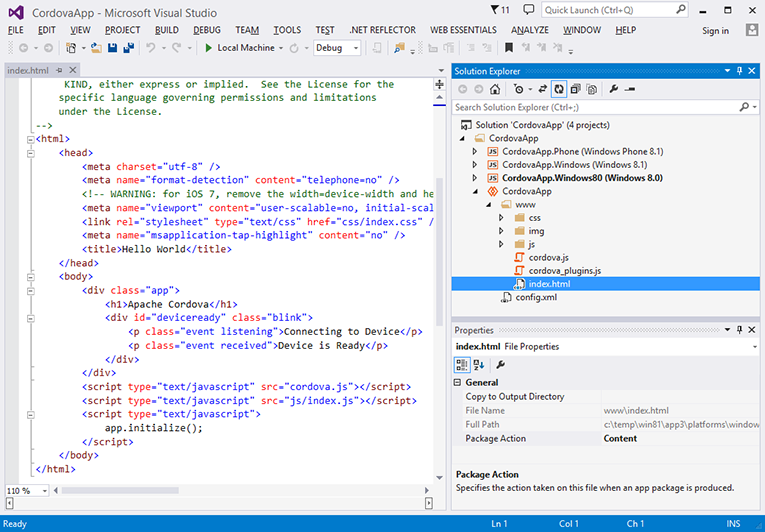Click the Home icon in Solution Explorer
This screenshot has width=765, height=532.
click(494, 89)
